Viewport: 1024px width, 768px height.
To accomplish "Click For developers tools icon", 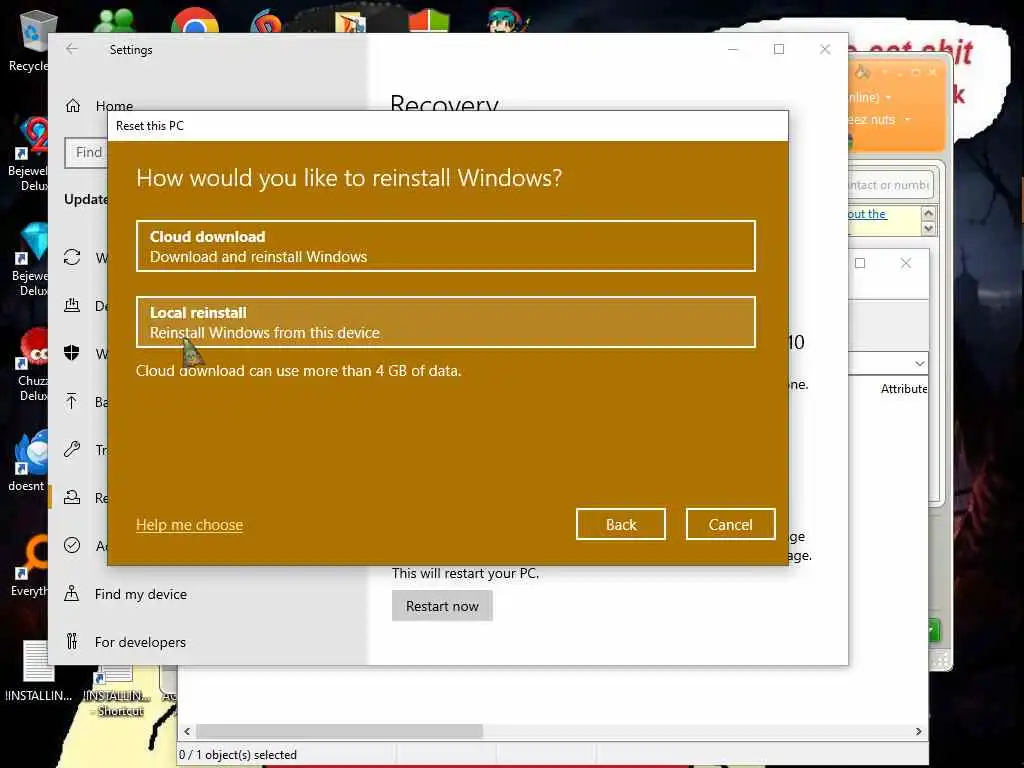I will [x=72, y=642].
